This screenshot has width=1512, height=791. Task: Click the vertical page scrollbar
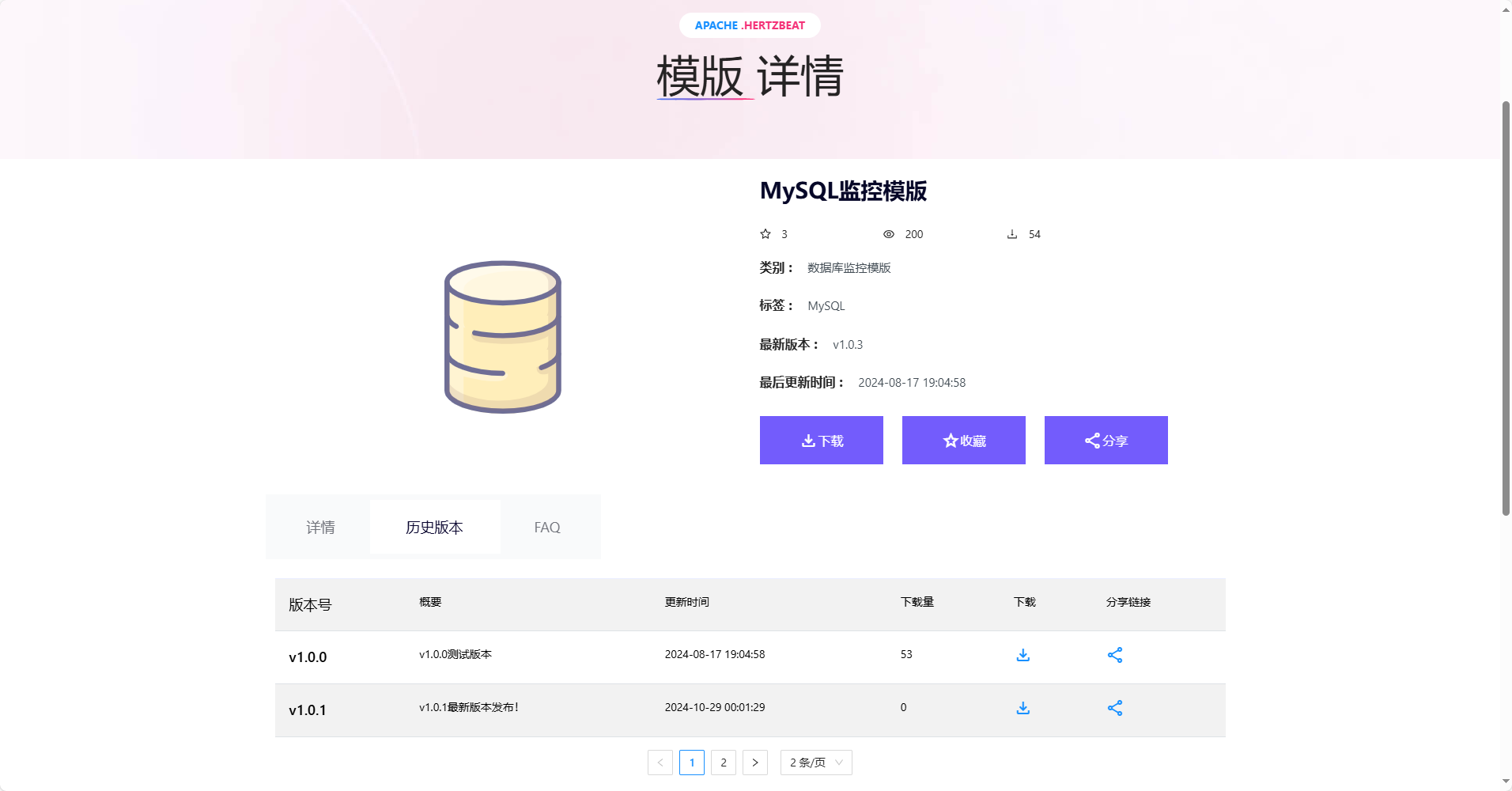coord(1506,308)
